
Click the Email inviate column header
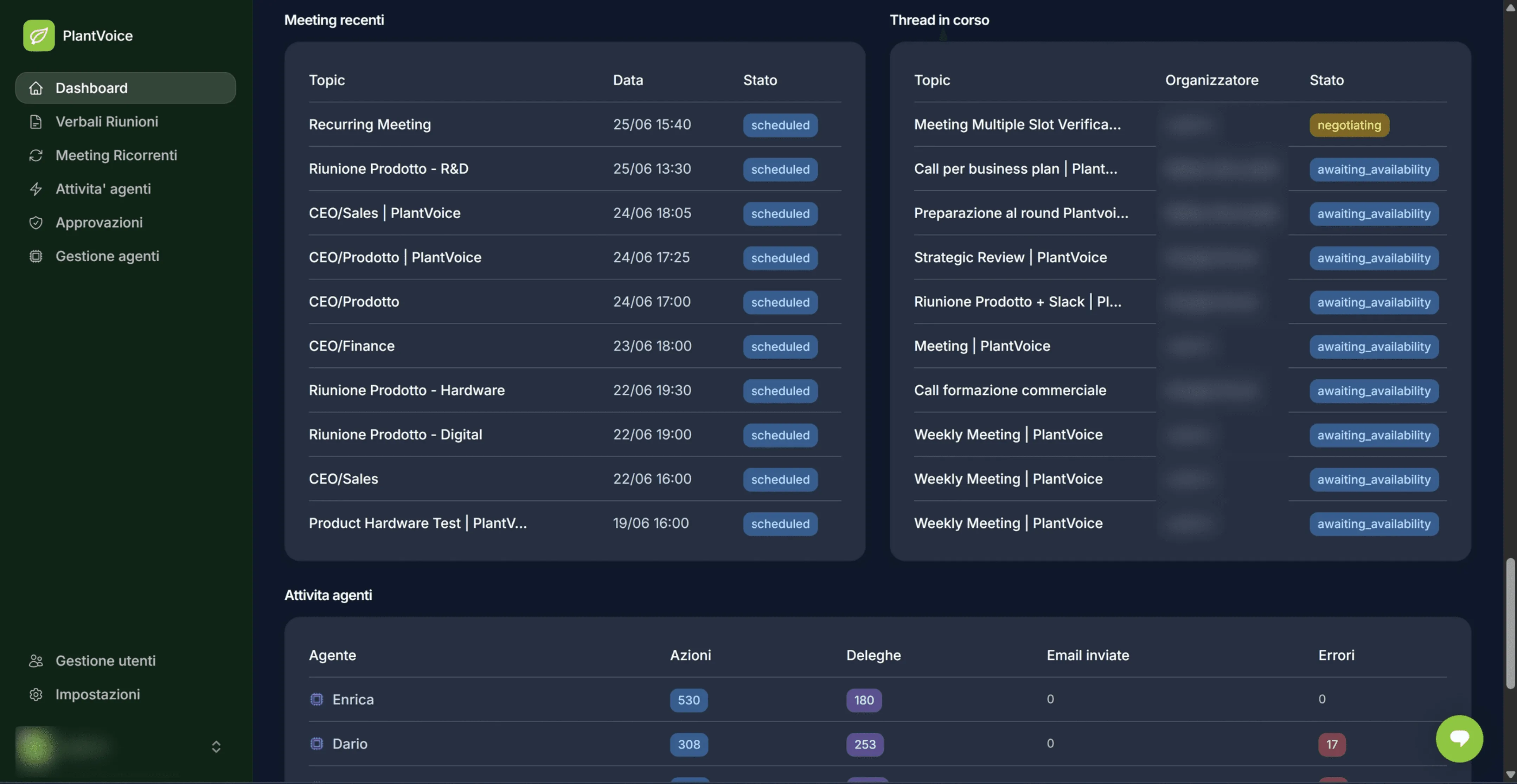coord(1088,655)
